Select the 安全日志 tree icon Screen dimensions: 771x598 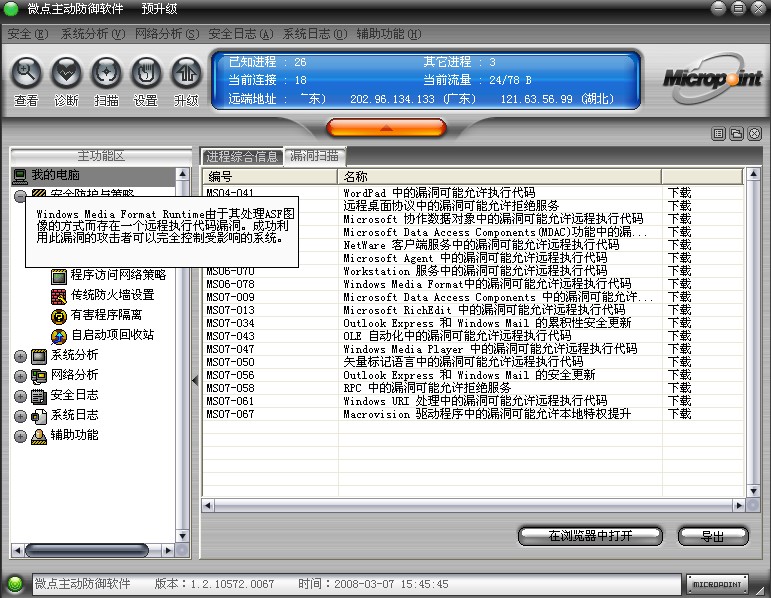[39, 396]
